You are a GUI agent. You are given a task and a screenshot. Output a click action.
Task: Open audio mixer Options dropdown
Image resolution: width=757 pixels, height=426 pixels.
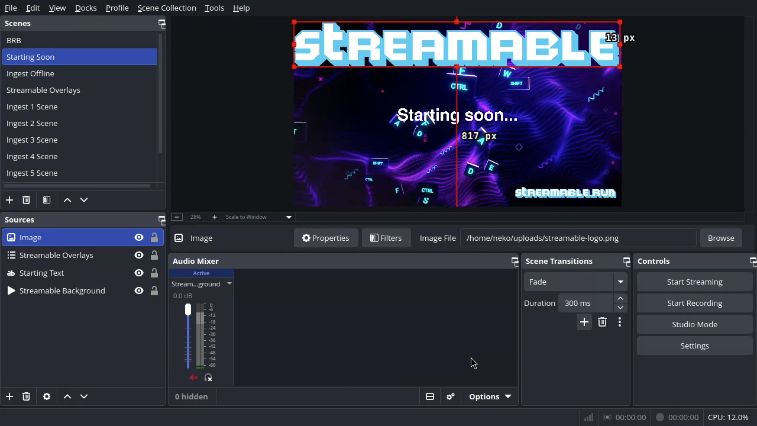[x=490, y=397]
